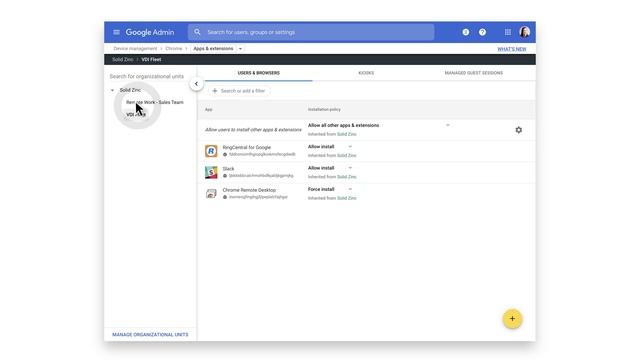Click RingCentral extension ID text

point(262,154)
